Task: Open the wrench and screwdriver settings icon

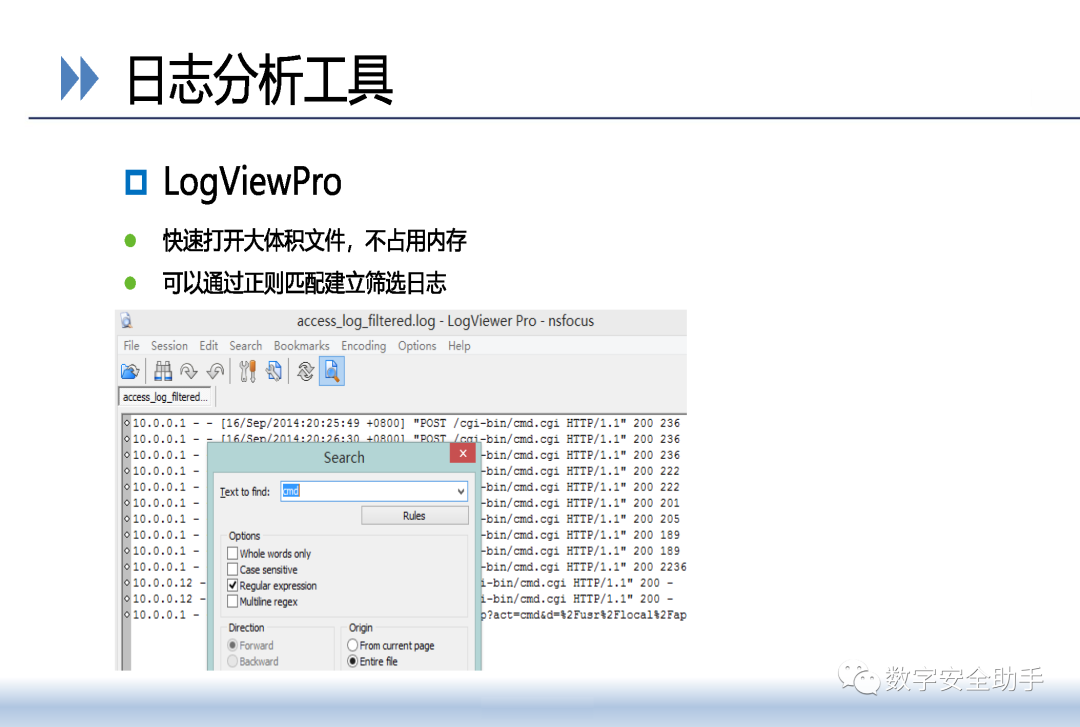Action: [247, 371]
